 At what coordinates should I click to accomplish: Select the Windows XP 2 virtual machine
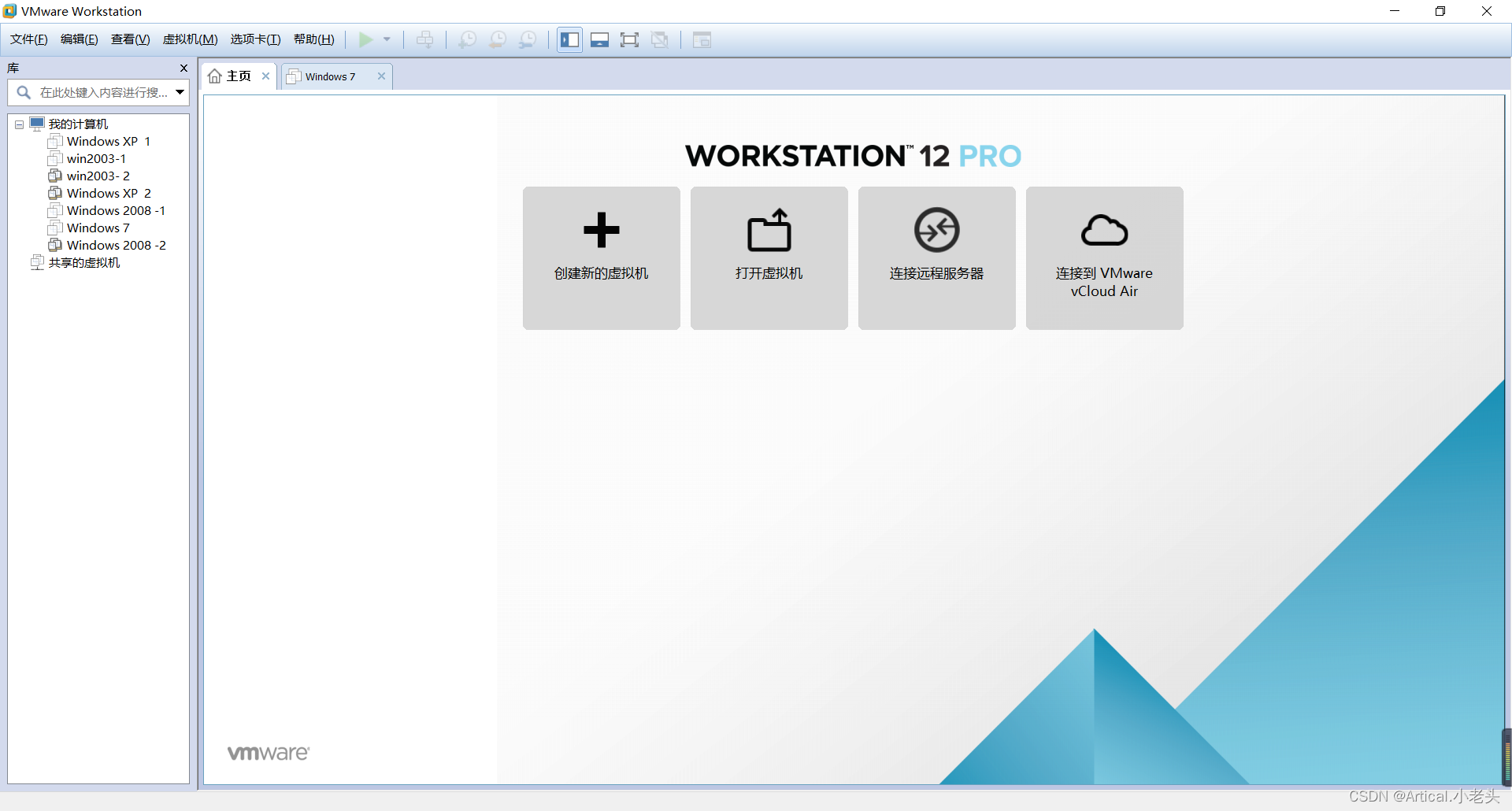109,193
